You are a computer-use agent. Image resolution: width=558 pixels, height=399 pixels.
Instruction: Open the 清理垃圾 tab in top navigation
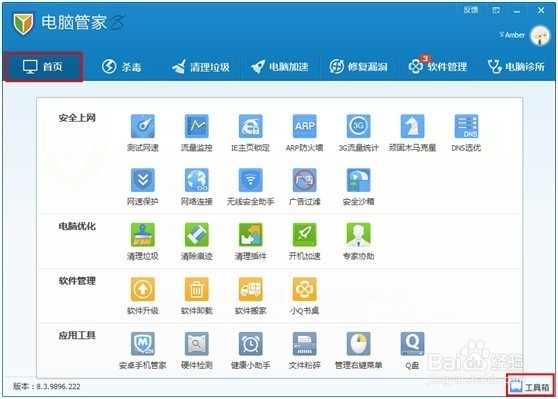[201, 67]
